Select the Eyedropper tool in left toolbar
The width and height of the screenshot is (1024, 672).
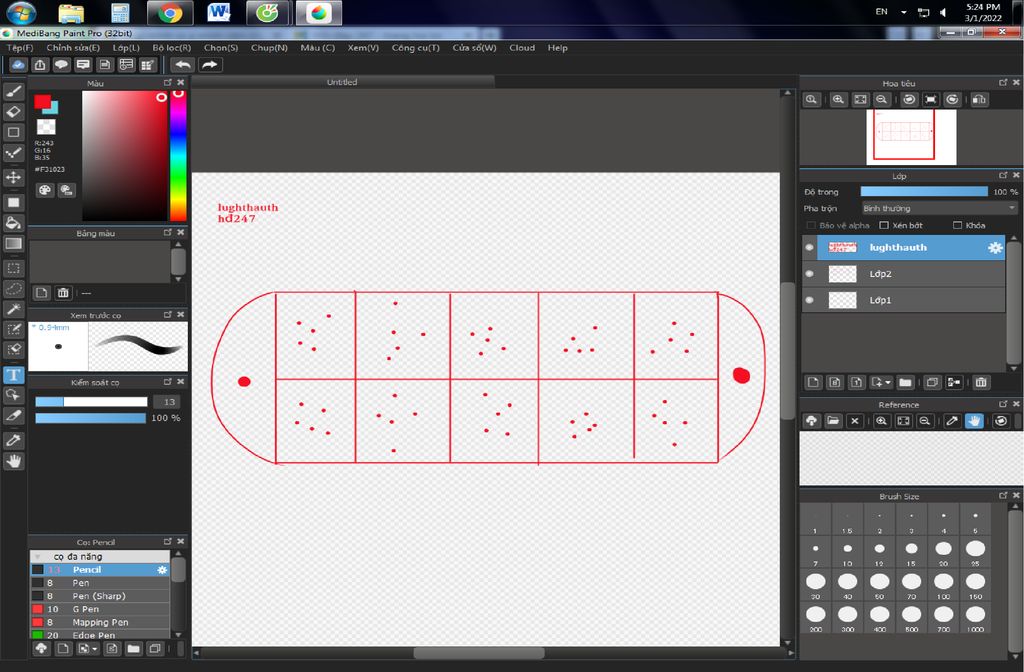pos(14,441)
